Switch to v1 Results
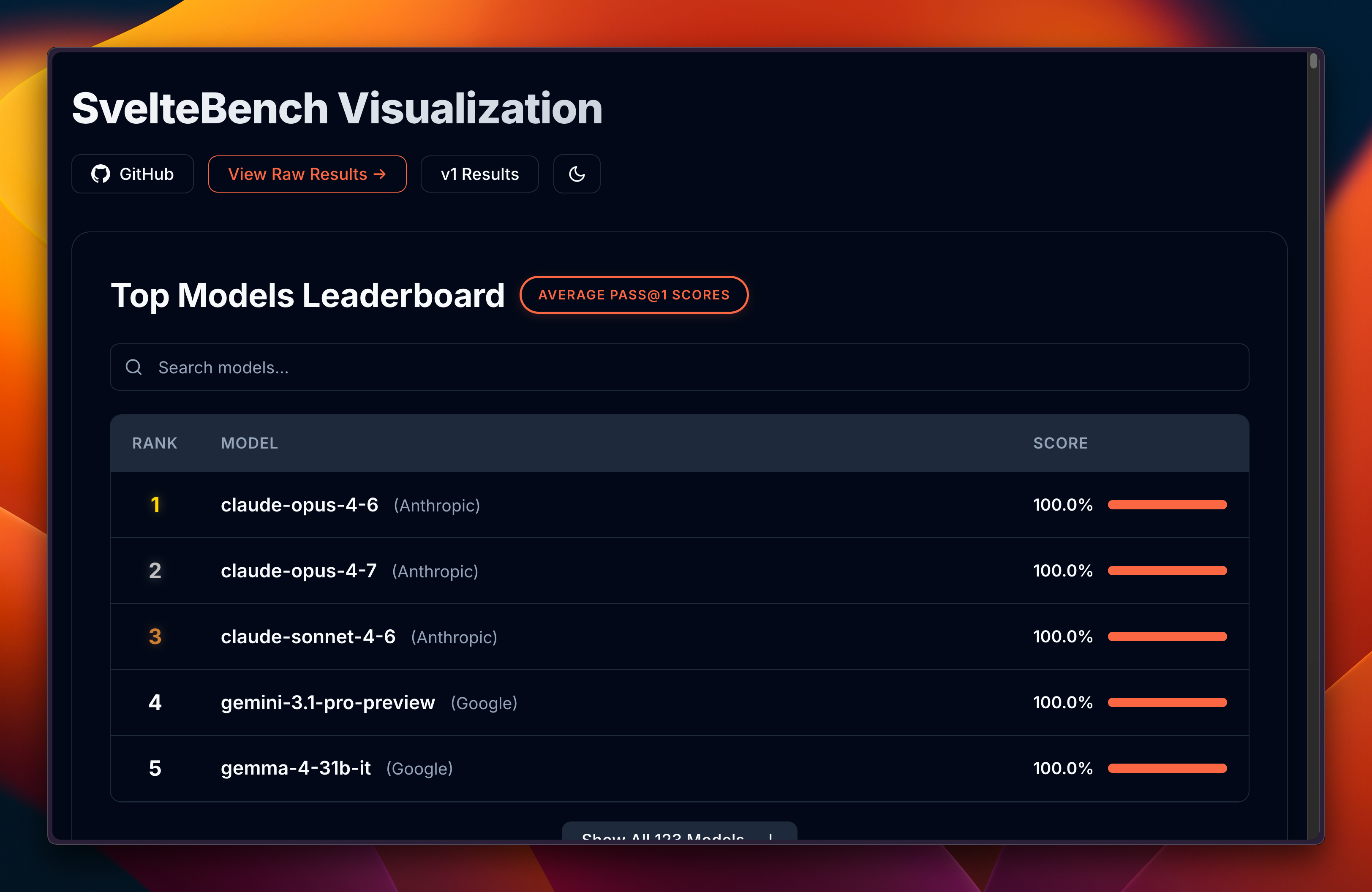The image size is (1372, 892). click(479, 174)
